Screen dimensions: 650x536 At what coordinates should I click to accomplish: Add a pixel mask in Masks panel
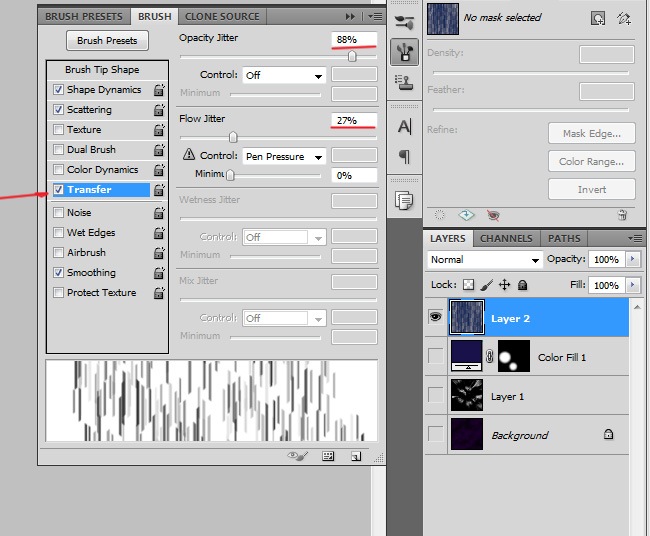(x=598, y=17)
